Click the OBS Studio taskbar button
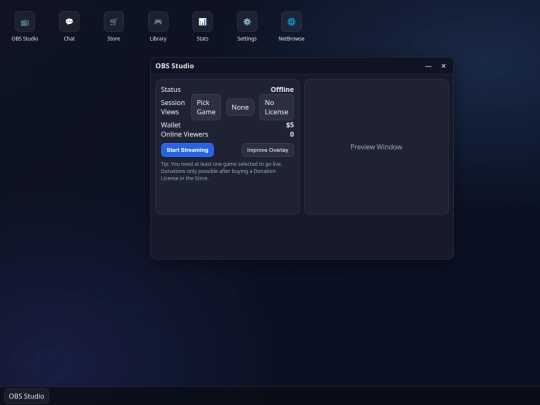This screenshot has height=405, width=540. tap(27, 396)
